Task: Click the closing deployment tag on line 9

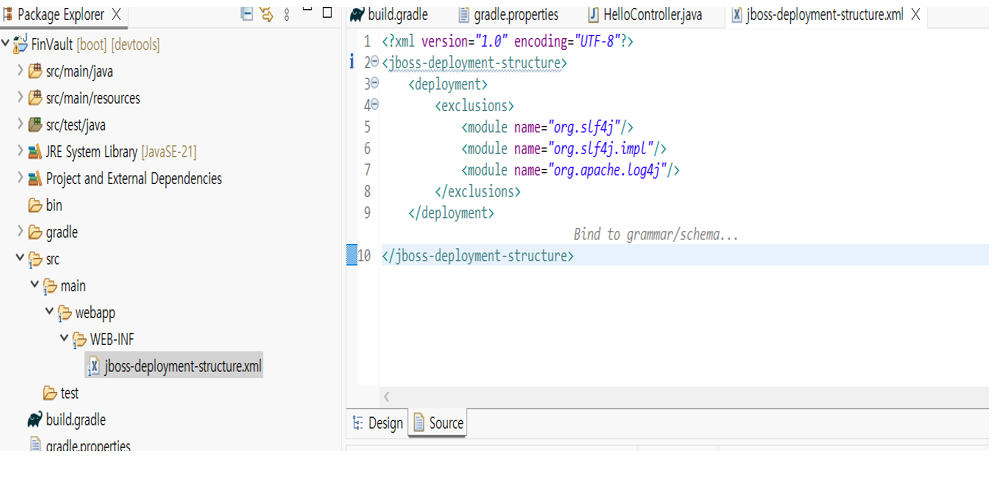Action: (x=451, y=213)
